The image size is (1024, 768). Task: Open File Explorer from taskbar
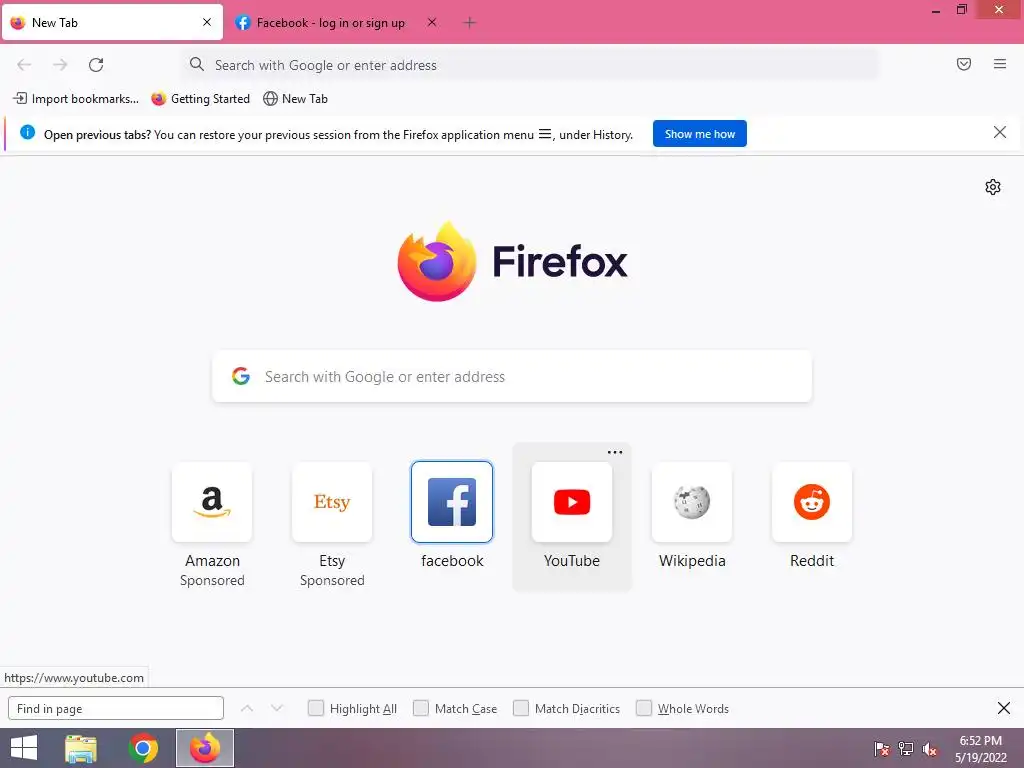[81, 748]
